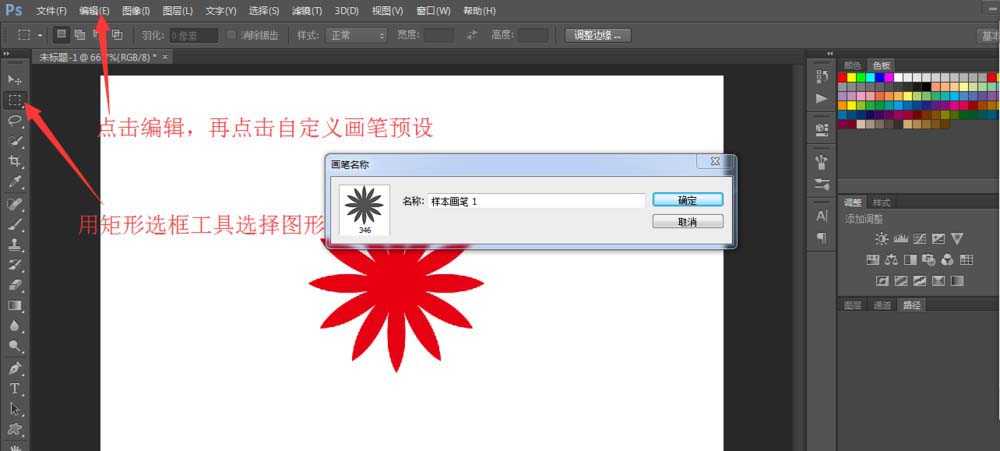Select the Eyedropper tool
The width and height of the screenshot is (1000, 451).
(15, 182)
